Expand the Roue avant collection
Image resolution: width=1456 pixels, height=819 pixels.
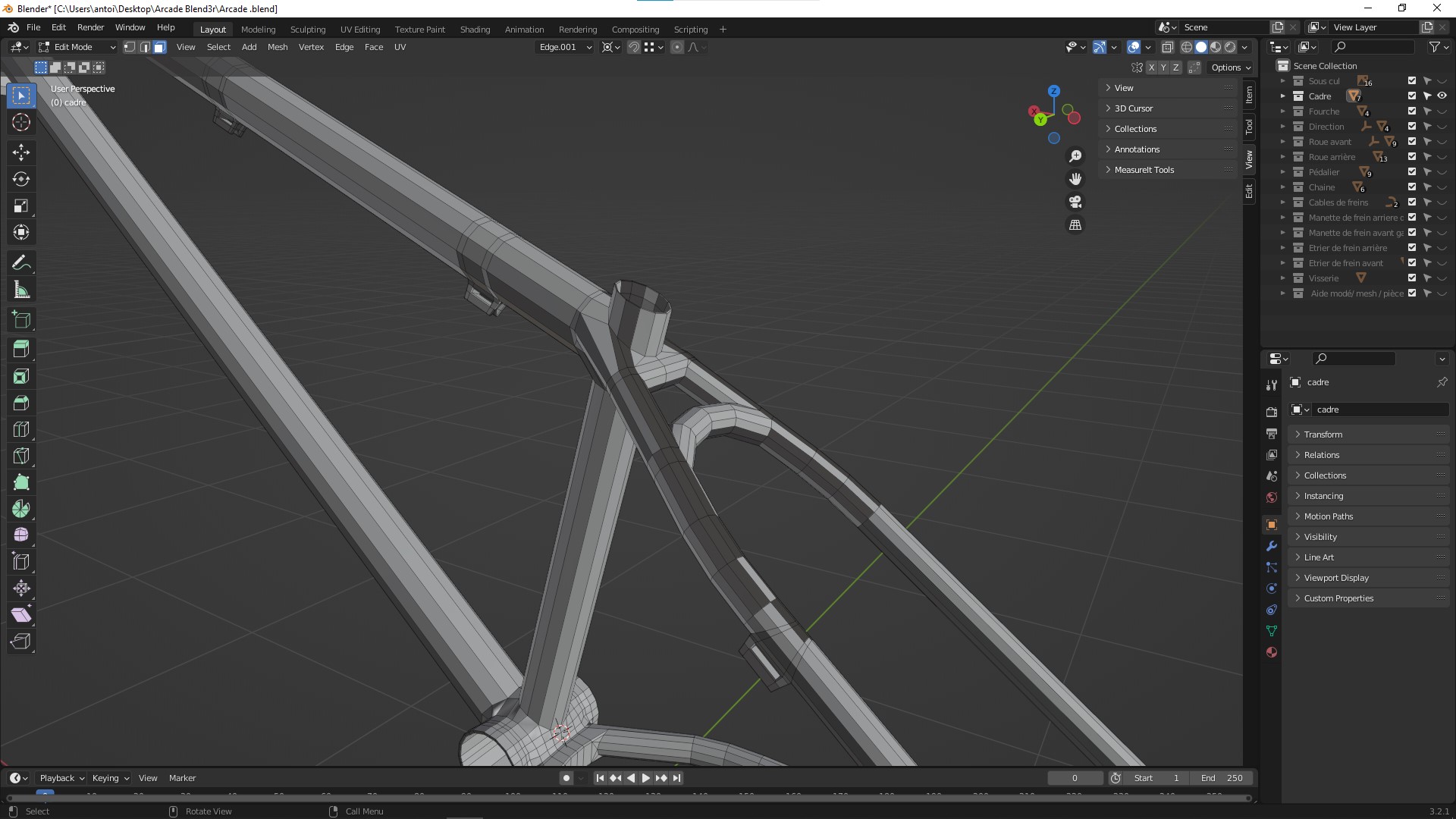tap(1283, 142)
